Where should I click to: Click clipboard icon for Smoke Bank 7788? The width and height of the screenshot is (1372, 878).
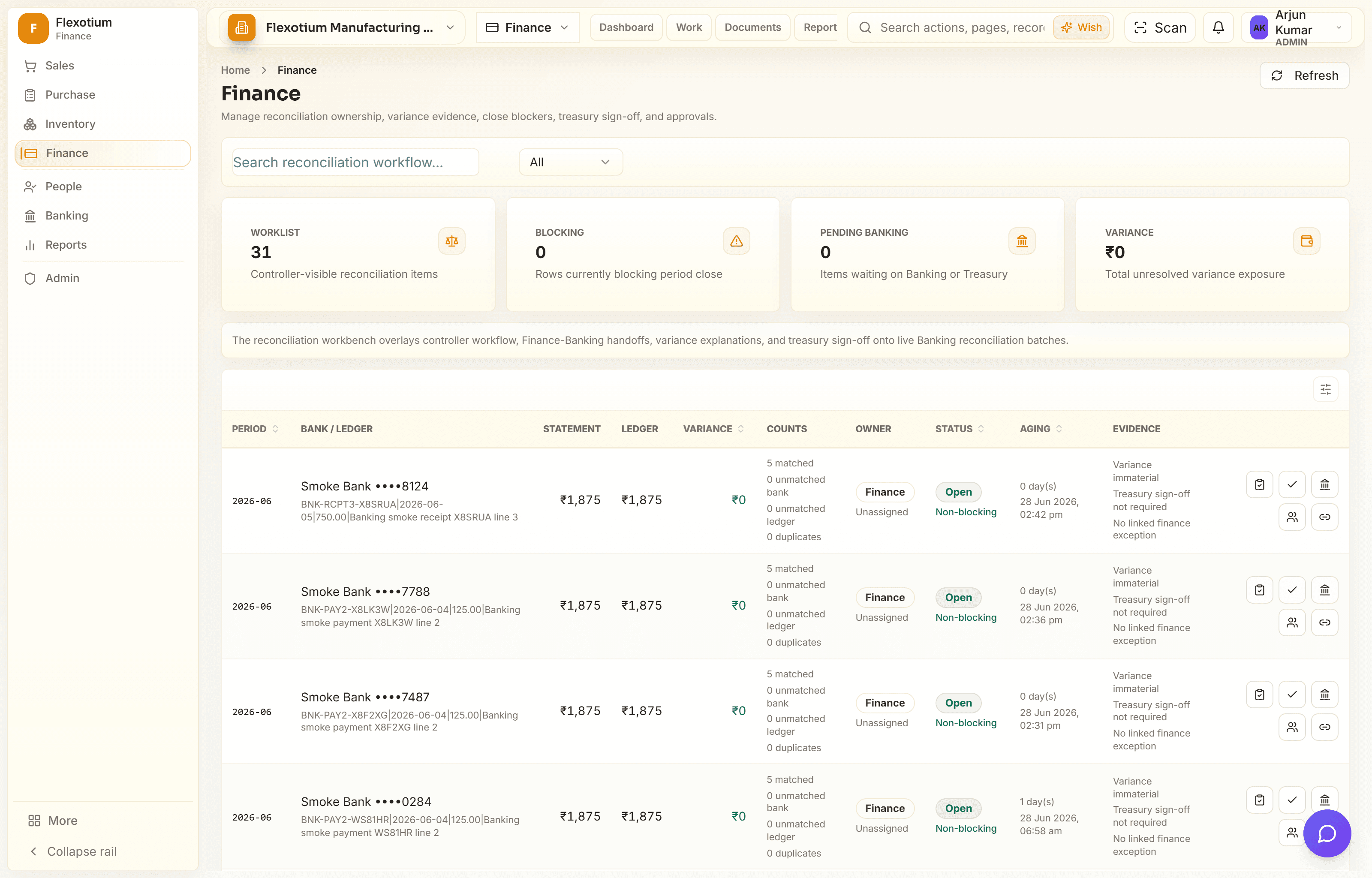(x=1259, y=590)
